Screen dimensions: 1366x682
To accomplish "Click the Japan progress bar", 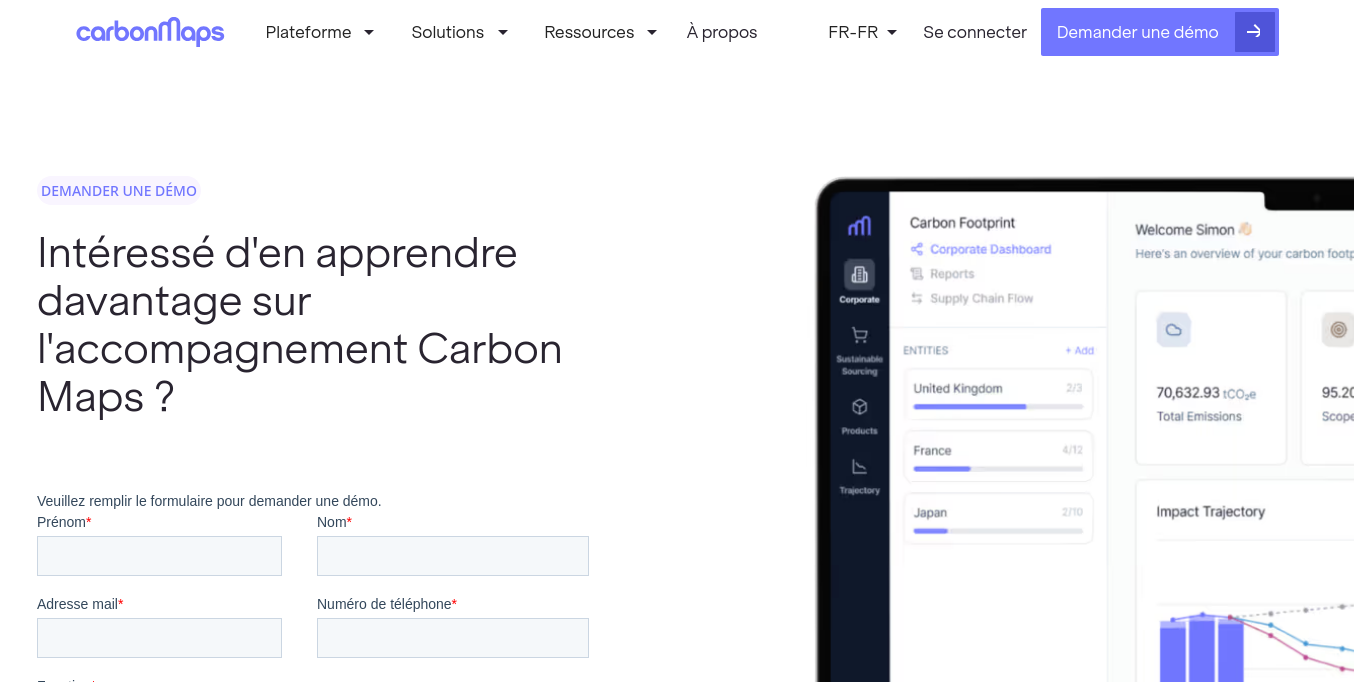I will 998,531.
